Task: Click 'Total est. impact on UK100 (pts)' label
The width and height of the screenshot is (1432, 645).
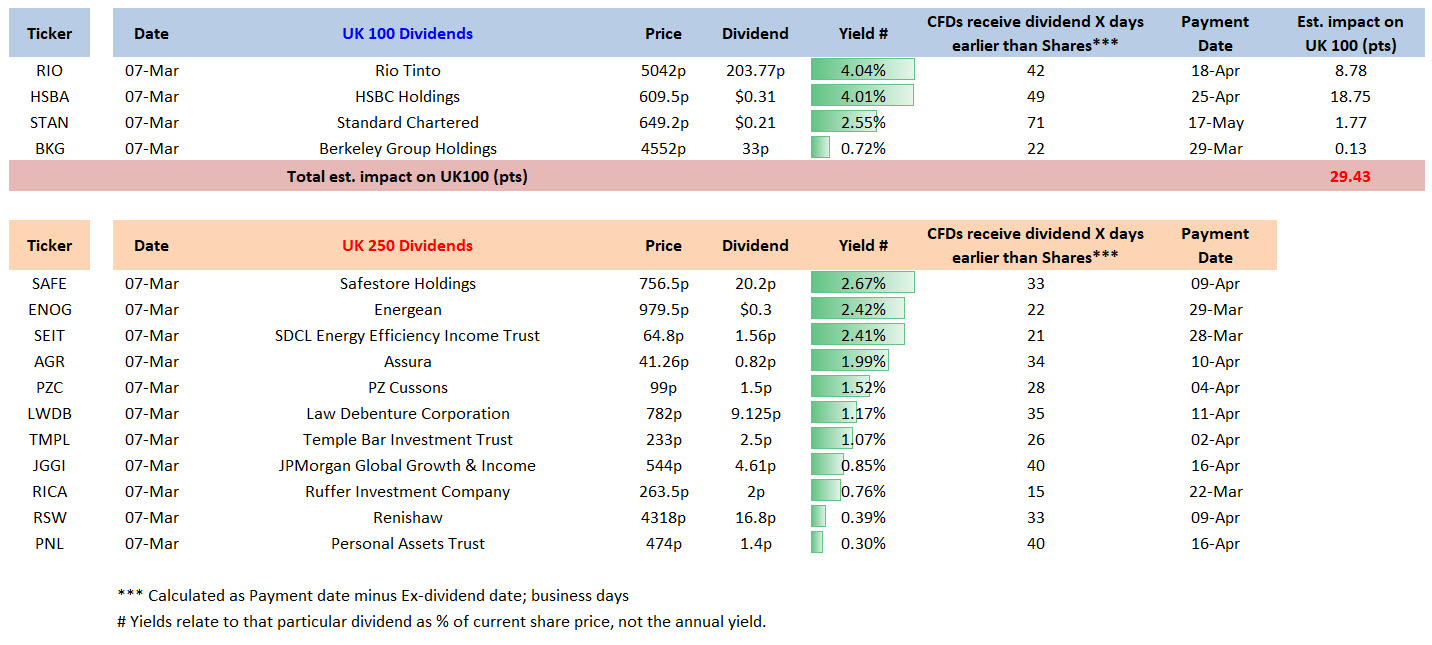Action: click(407, 177)
